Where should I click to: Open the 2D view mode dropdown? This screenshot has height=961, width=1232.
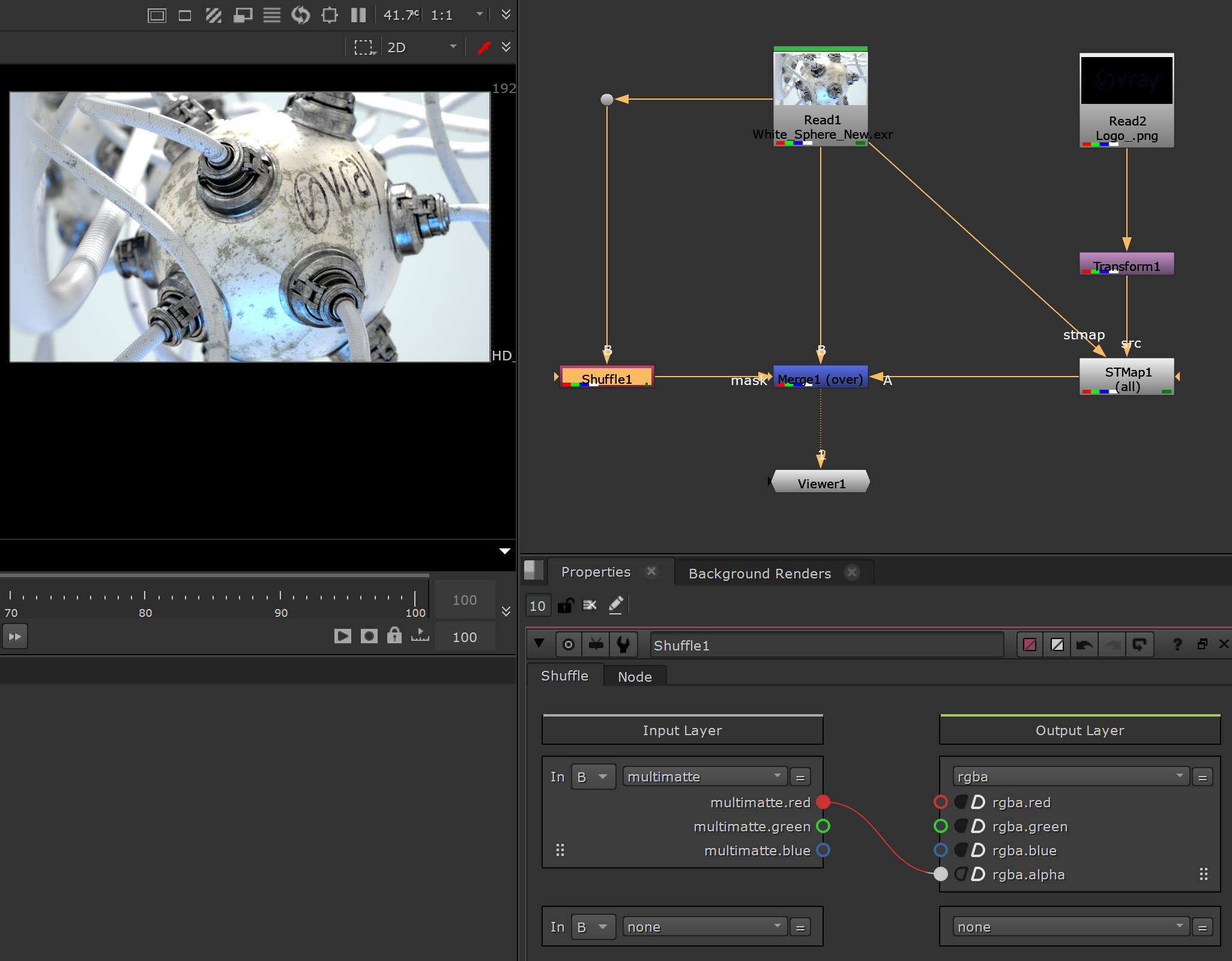tap(422, 47)
